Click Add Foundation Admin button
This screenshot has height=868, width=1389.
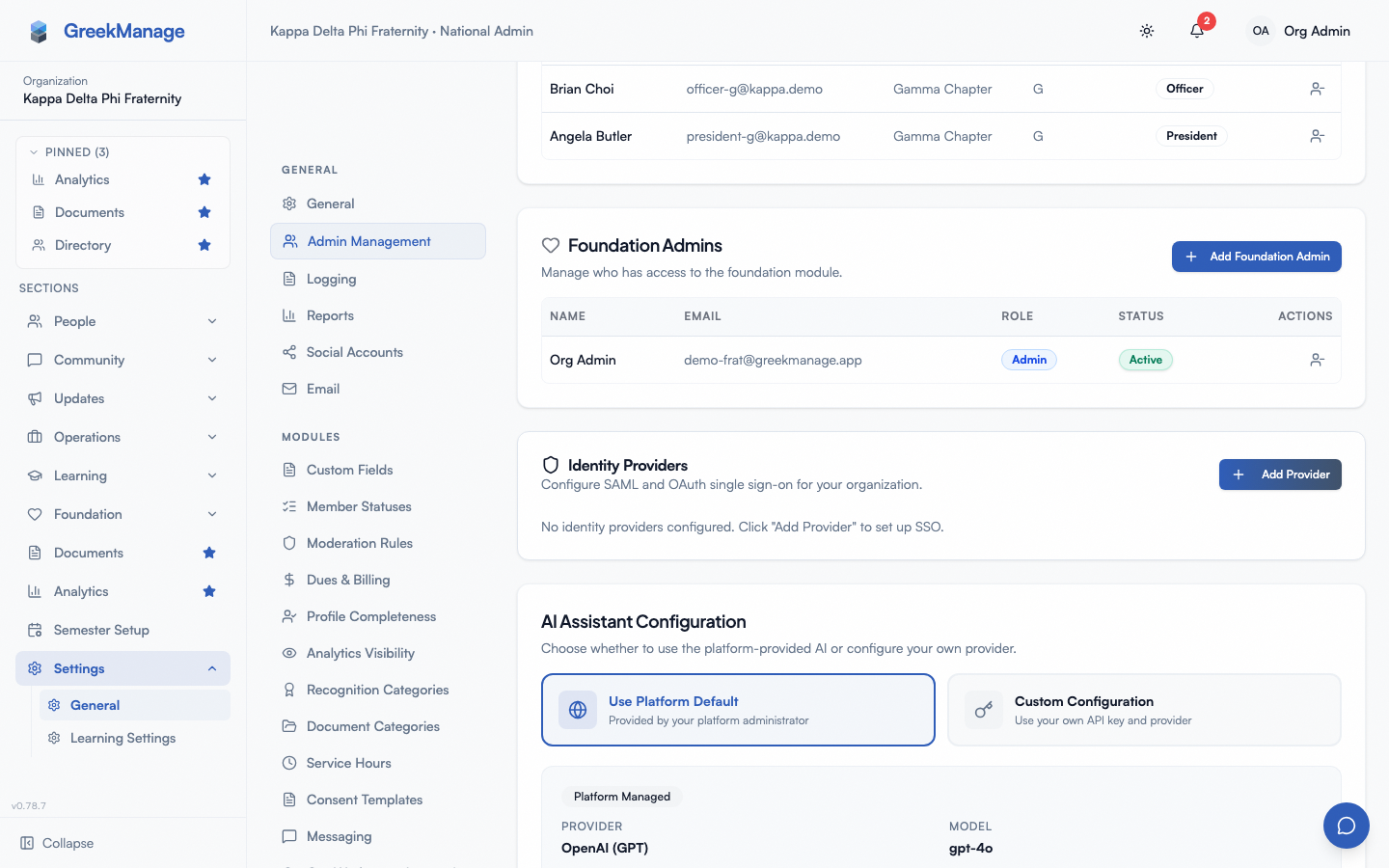[1256, 257]
